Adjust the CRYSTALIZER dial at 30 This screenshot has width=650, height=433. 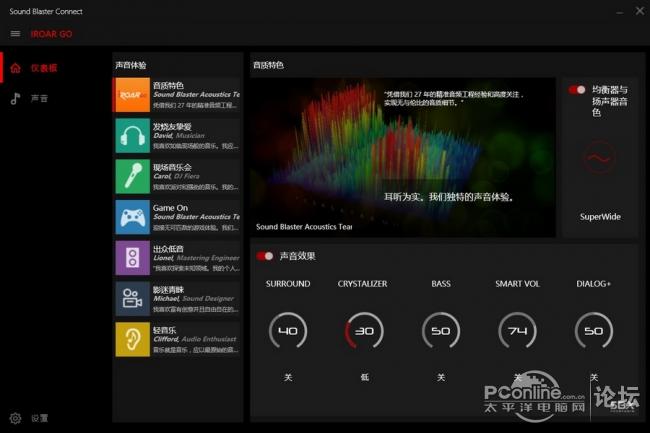364,331
